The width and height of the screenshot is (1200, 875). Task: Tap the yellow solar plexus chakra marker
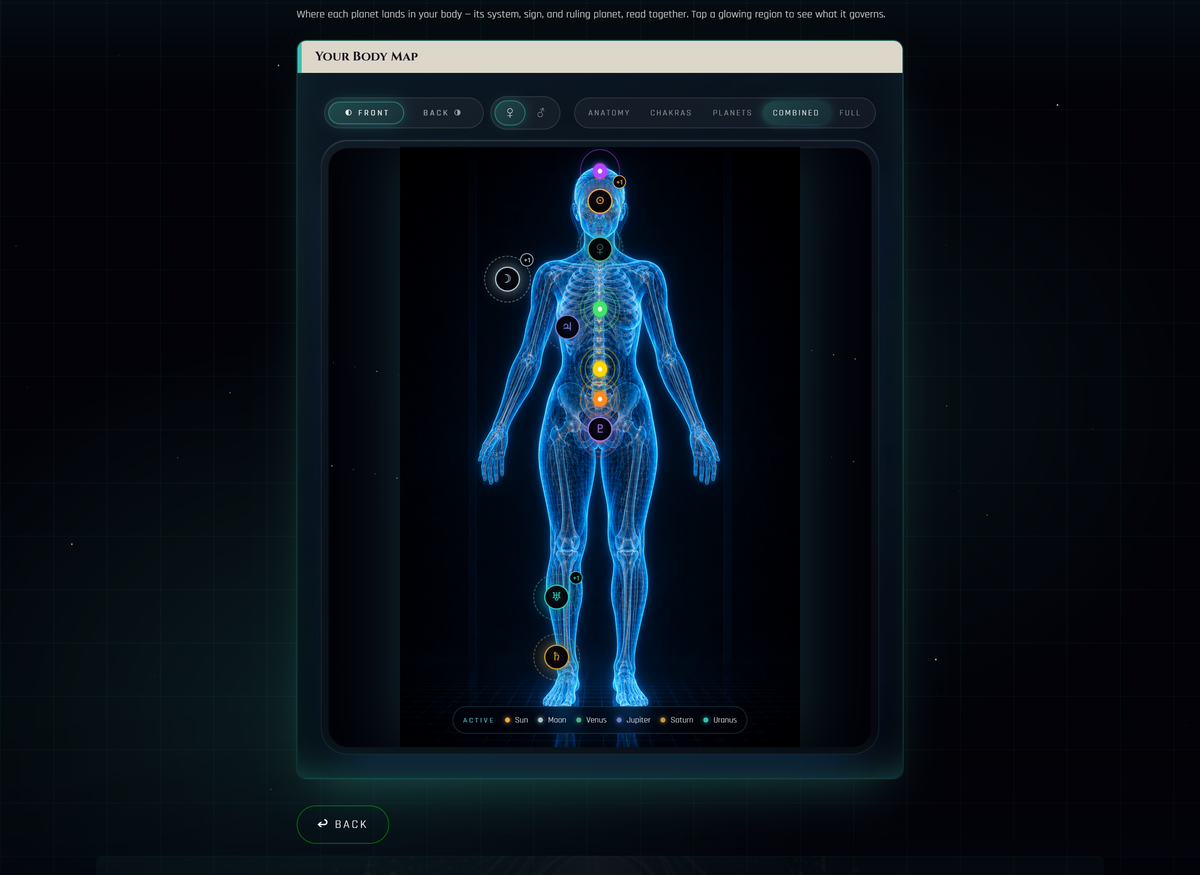click(x=600, y=369)
